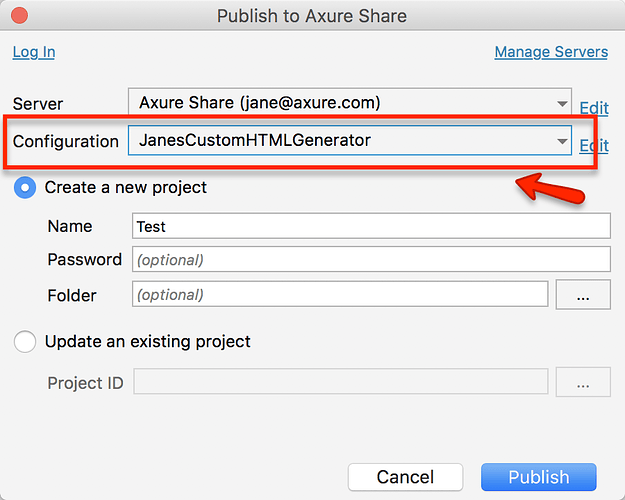Viewport: 625px width, 500px height.
Task: Click the Name field containing Test
Action: pyautogui.click(x=371, y=227)
